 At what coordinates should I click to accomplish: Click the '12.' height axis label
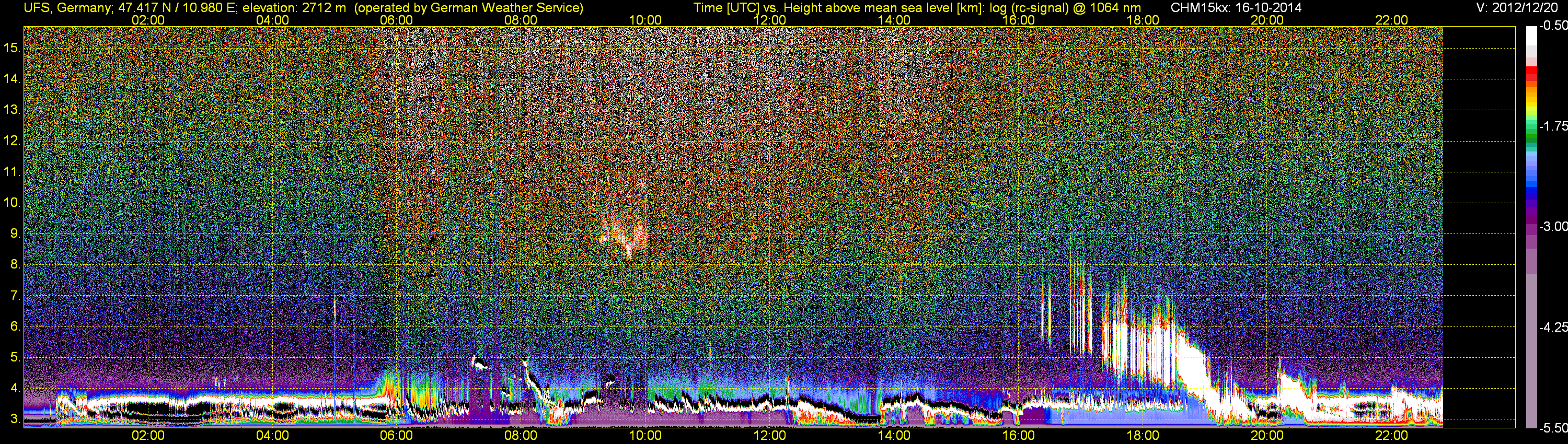pyautogui.click(x=12, y=141)
